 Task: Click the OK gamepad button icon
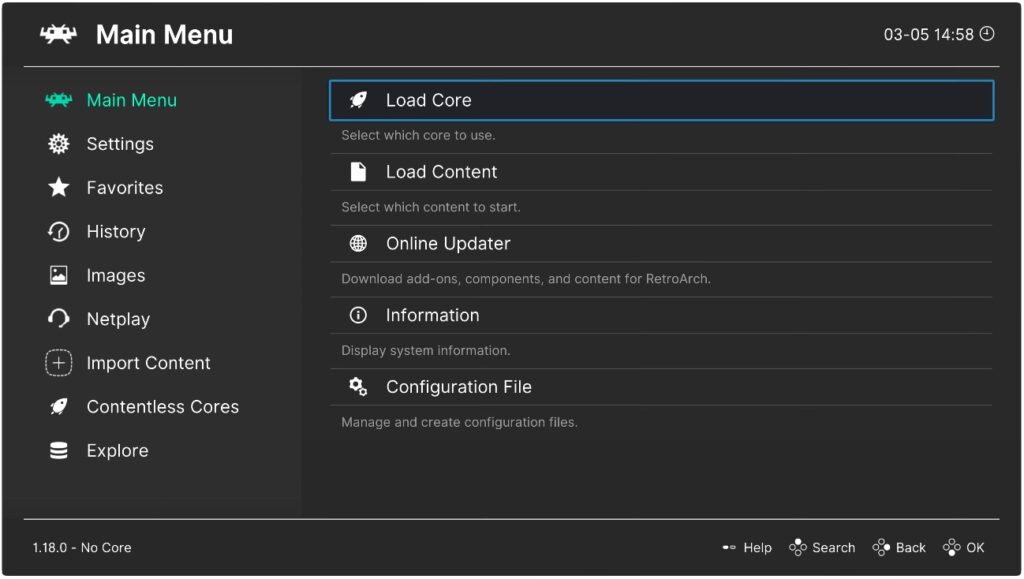[952, 547]
